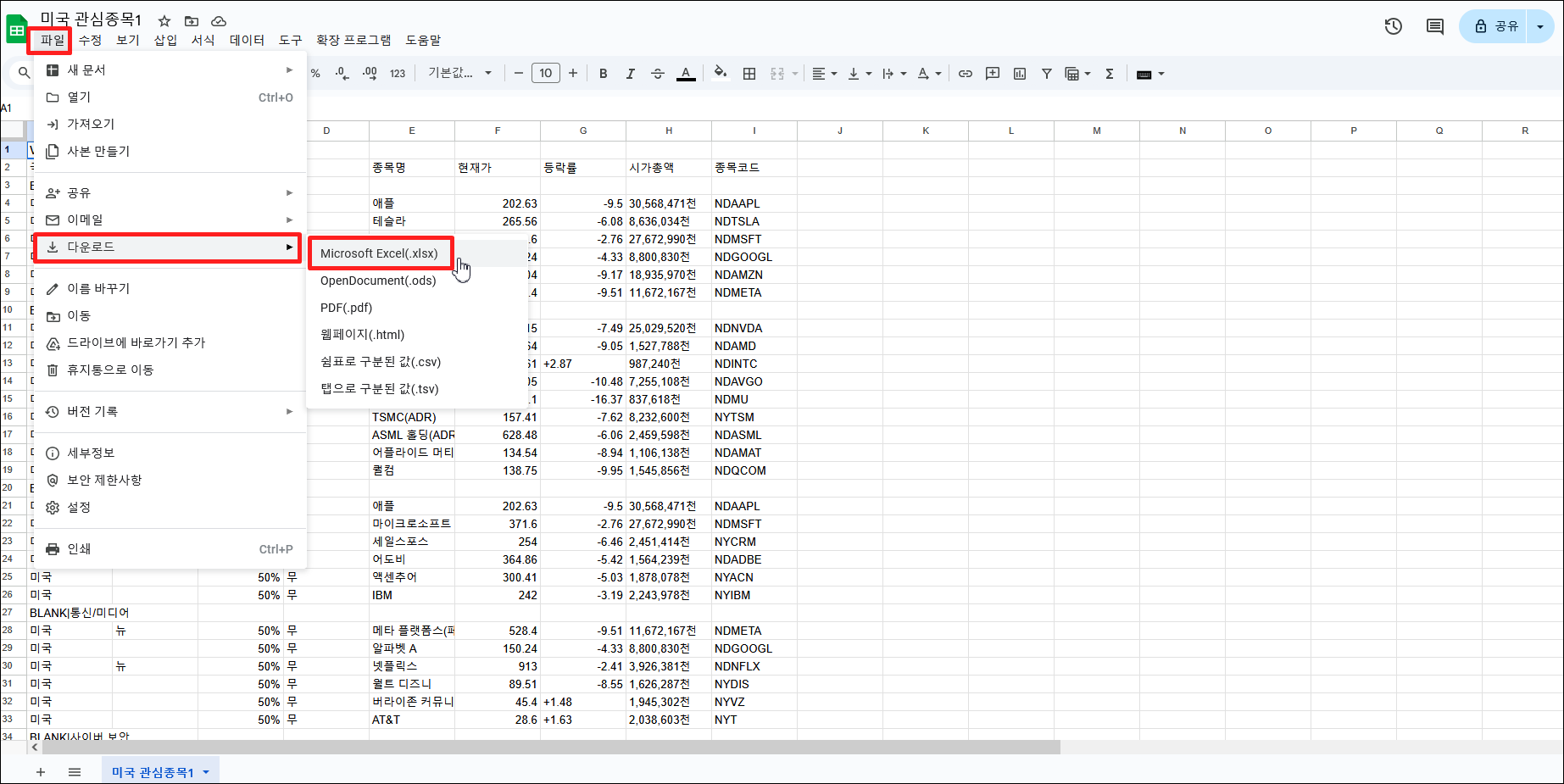Choose 사본 만들기 option
Image resolution: width=1564 pixels, height=784 pixels.
(170, 151)
